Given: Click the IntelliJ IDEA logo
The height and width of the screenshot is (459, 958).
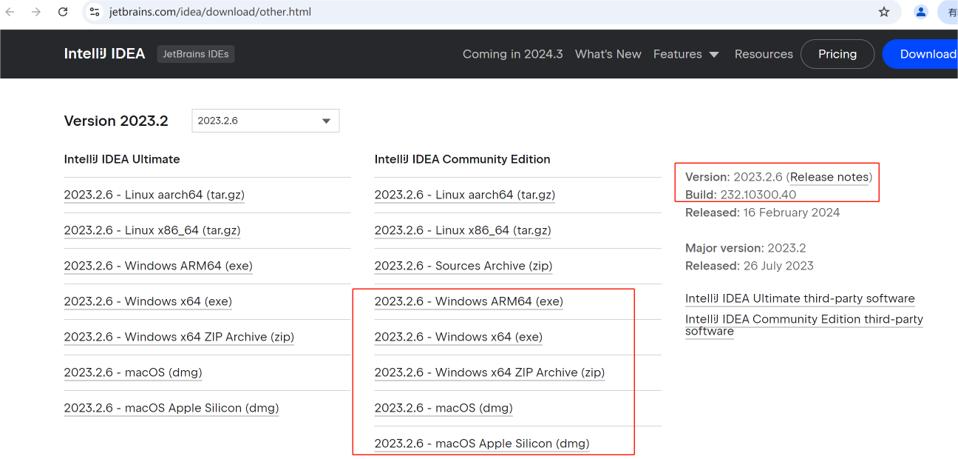Looking at the screenshot, I should coord(104,54).
